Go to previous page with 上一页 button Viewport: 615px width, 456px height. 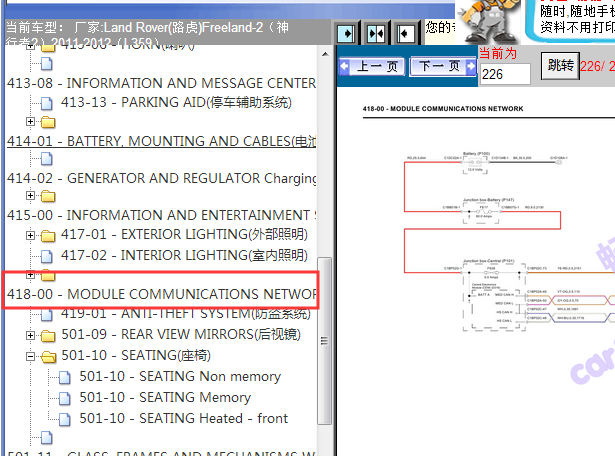[x=372, y=66]
